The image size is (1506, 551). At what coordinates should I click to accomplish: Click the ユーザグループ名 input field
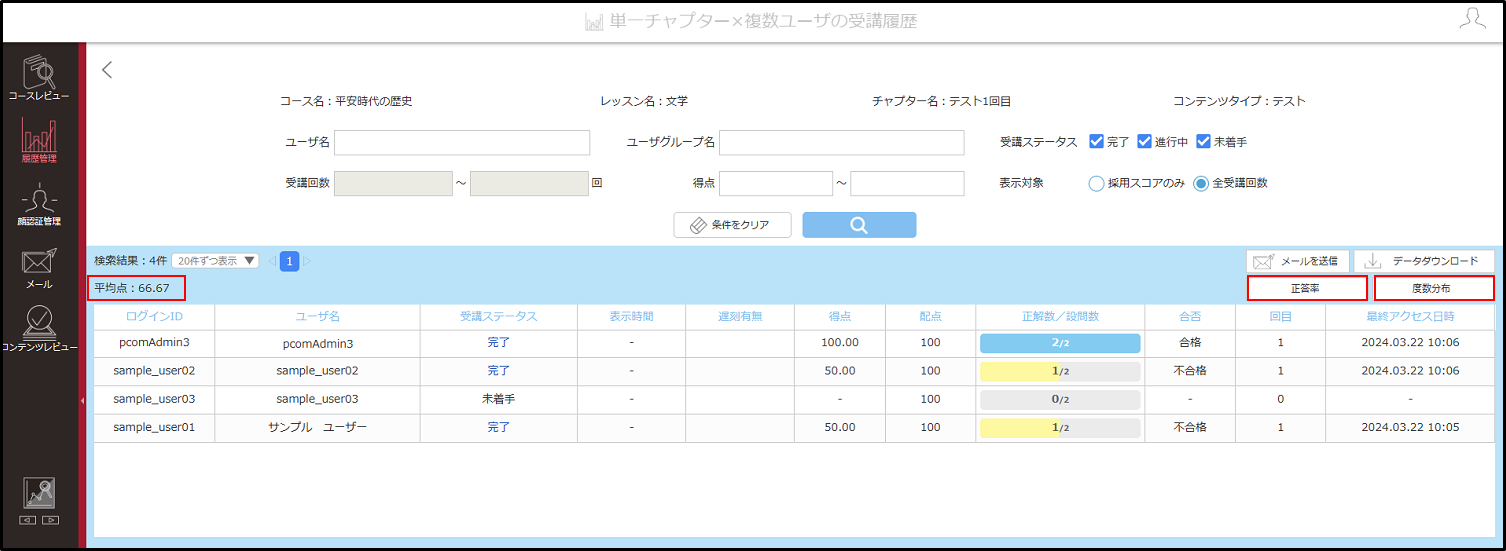[x=842, y=142]
